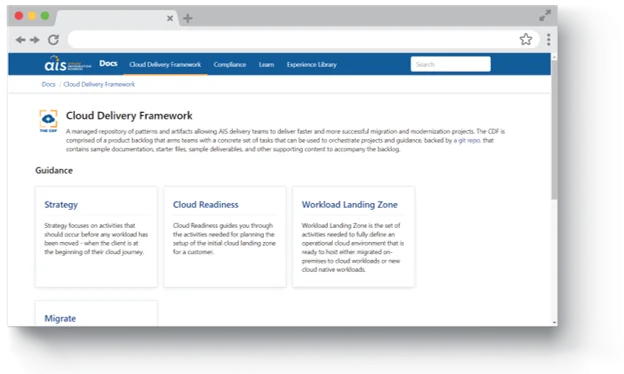Click the AIS logo

[68, 64]
